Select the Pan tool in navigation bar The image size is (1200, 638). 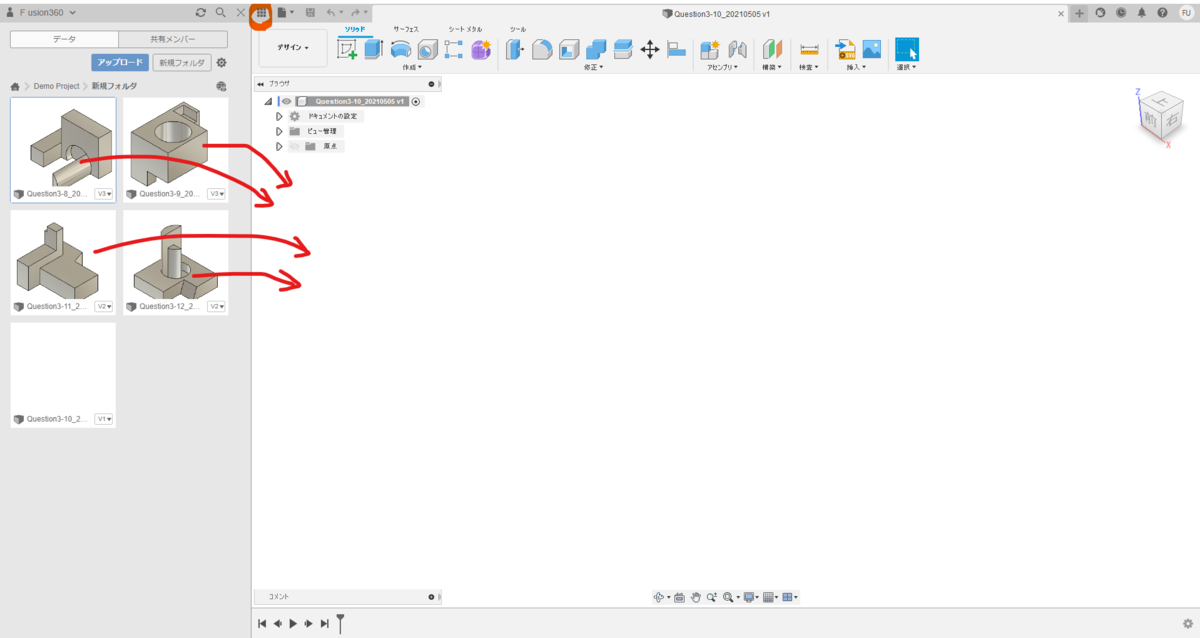click(x=696, y=597)
